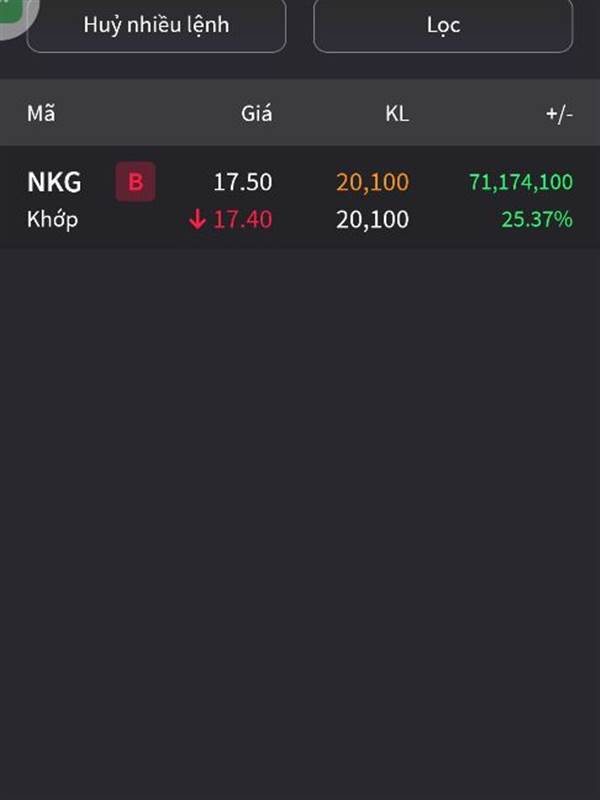
Task: Click the orange 20,100 order volume
Action: [x=372, y=182]
